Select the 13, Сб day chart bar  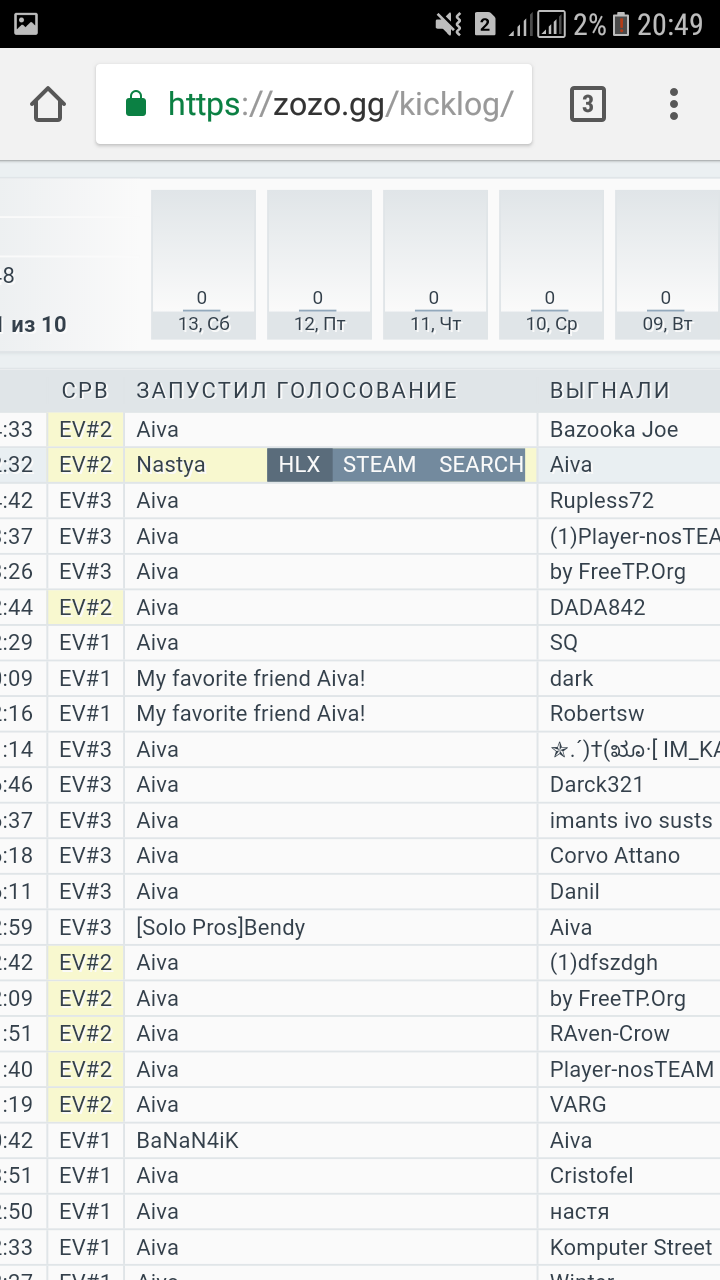pos(203,265)
